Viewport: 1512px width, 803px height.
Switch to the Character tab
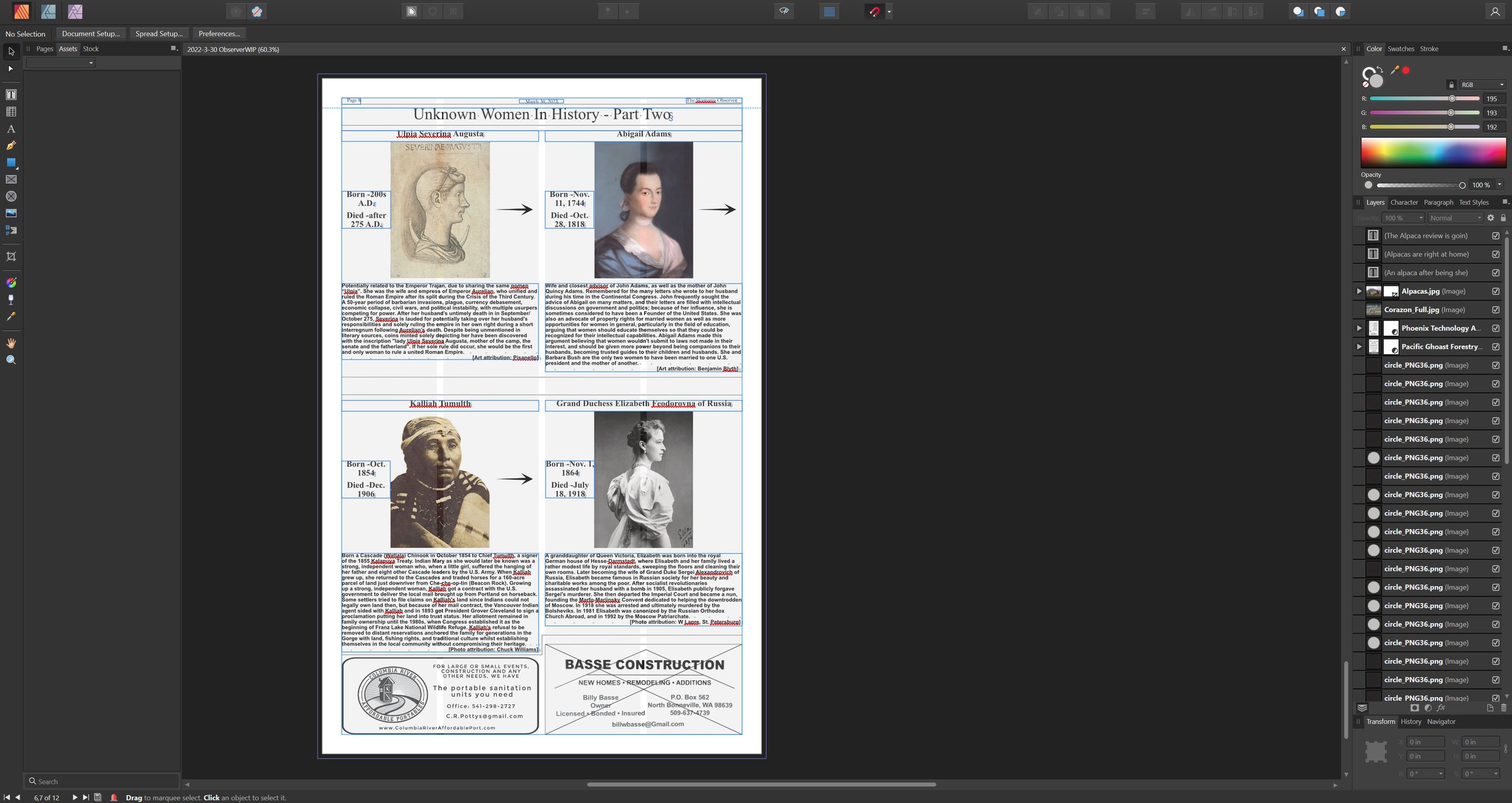[1404, 203]
